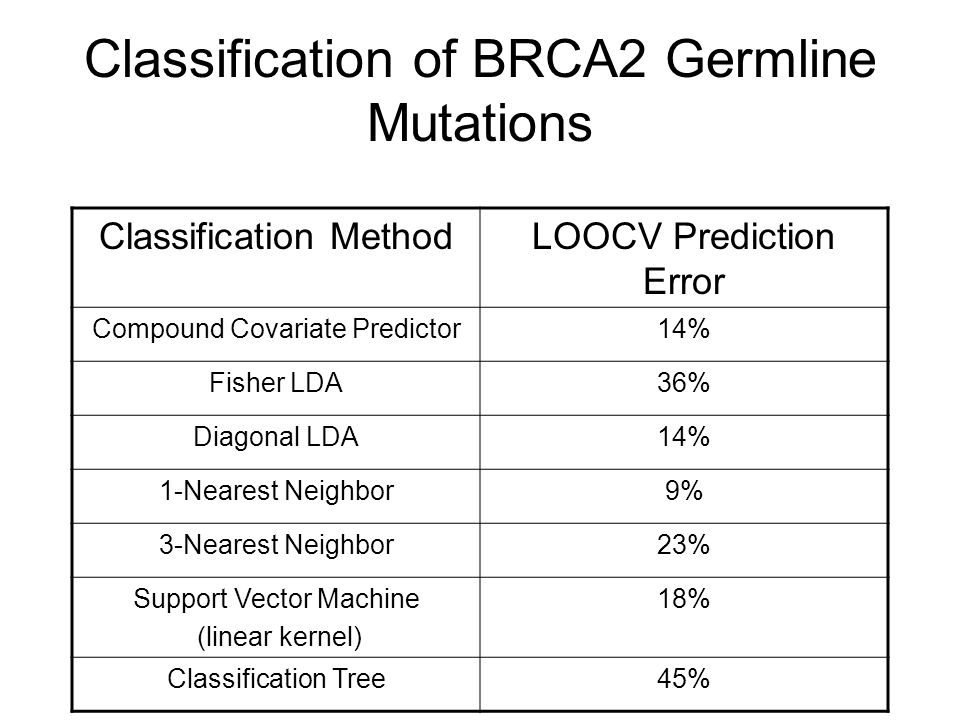Click the 45% error value
Screen dimensions: 960x720
pyautogui.click(x=683, y=678)
